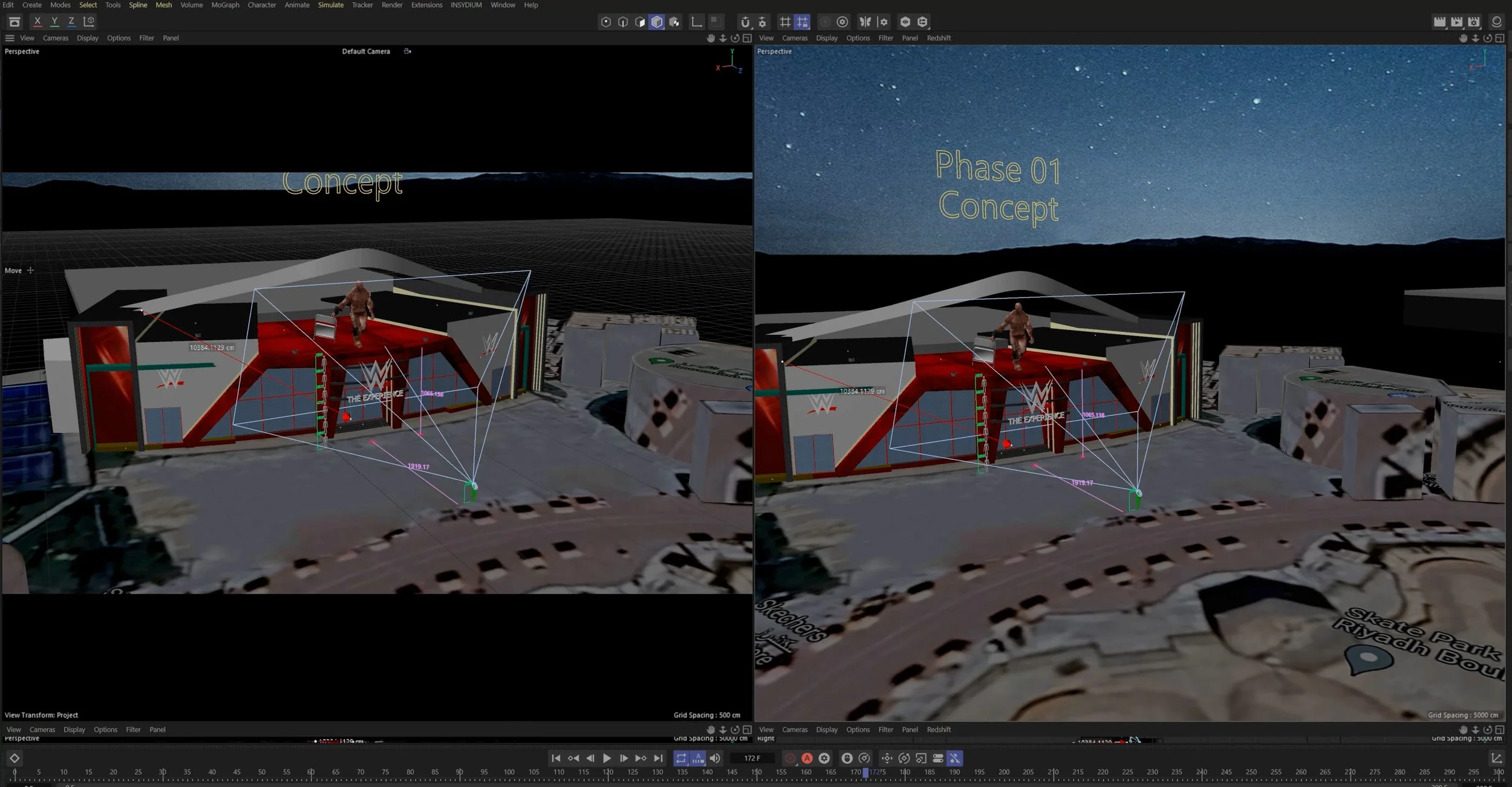Open the Extensions main menu
Viewport: 1512px width, 787px height.
click(426, 5)
